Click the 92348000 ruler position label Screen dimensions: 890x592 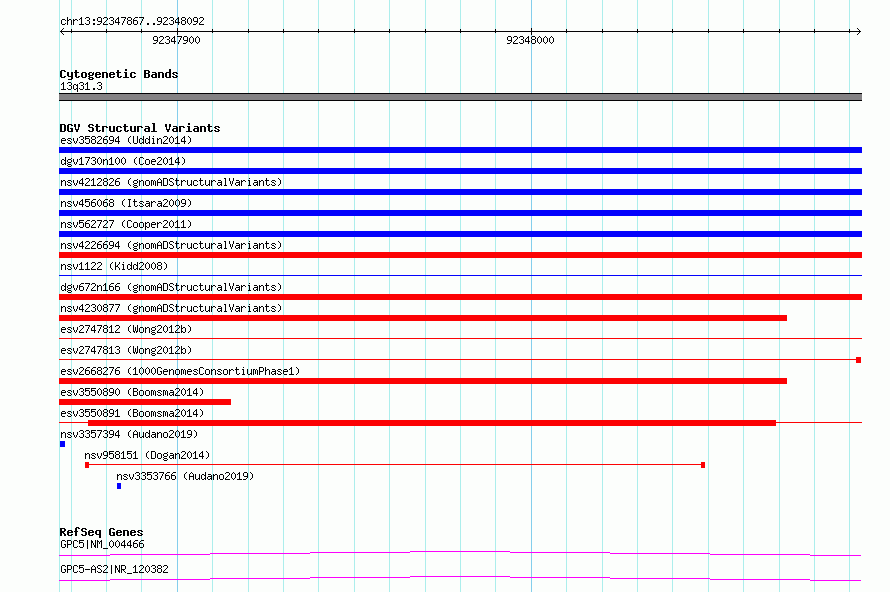[x=530, y=40]
